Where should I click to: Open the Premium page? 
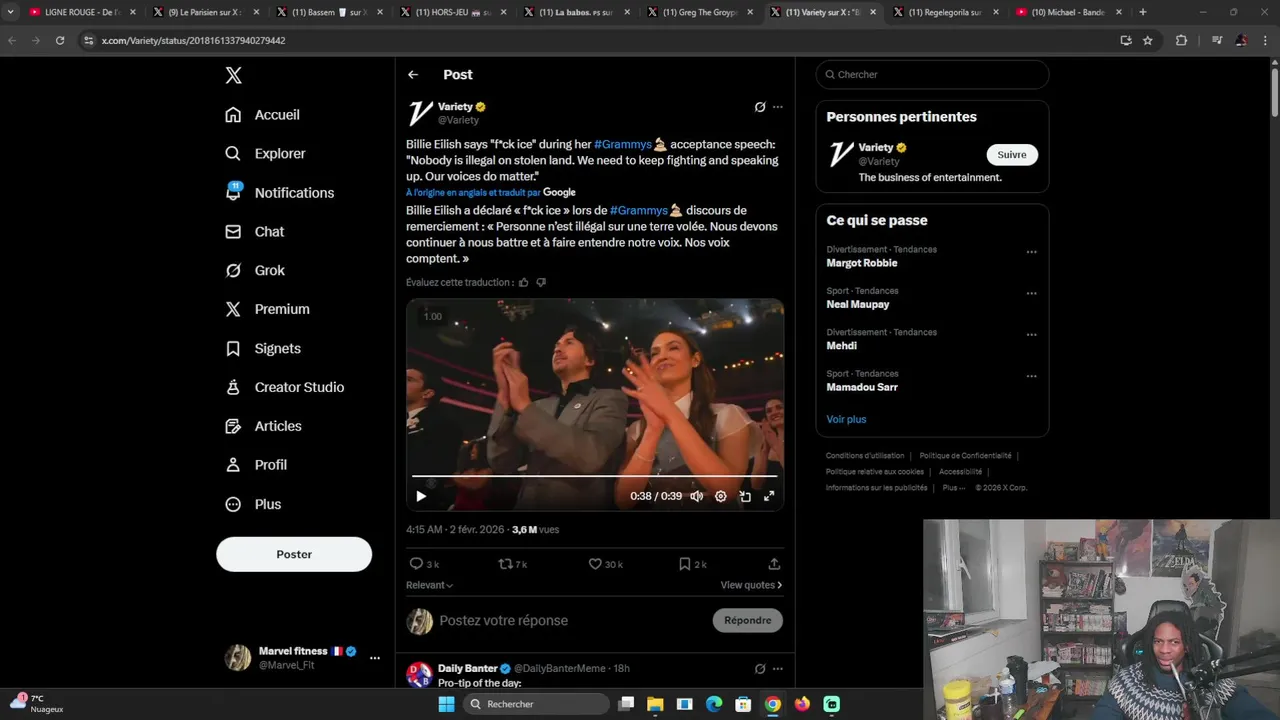267,310
